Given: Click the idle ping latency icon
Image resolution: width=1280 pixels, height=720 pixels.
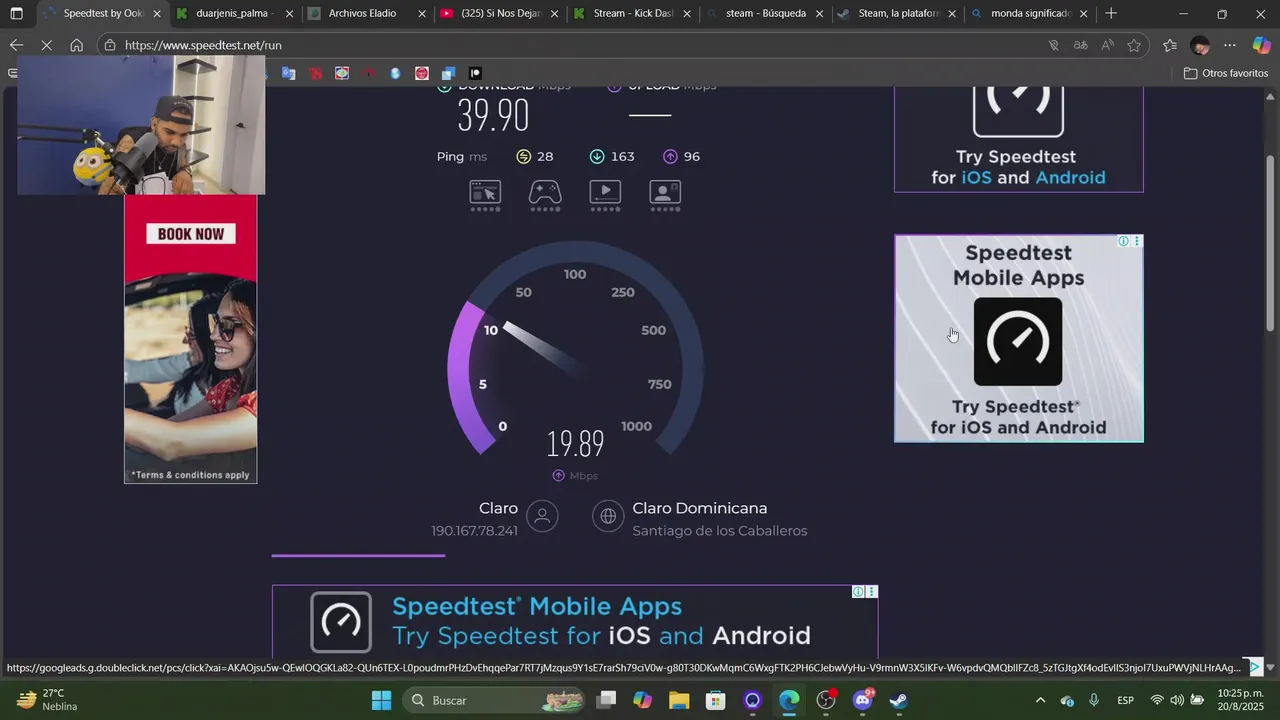Looking at the screenshot, I should coord(523,156).
